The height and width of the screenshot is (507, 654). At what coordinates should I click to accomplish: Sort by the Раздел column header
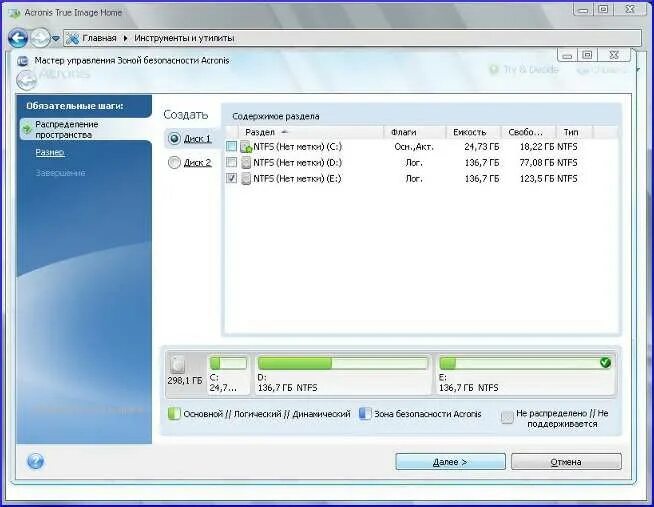tap(311, 132)
